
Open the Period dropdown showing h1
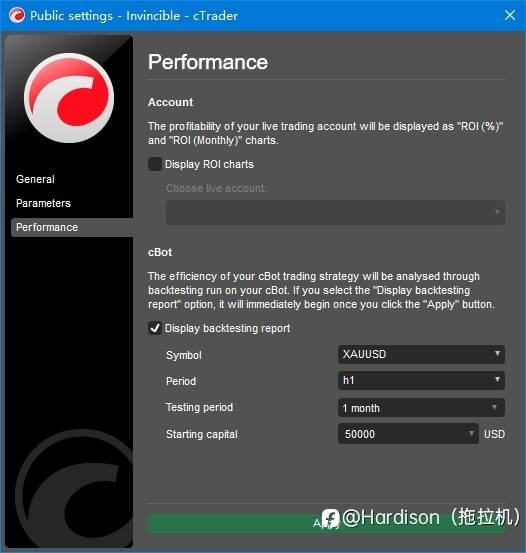421,380
